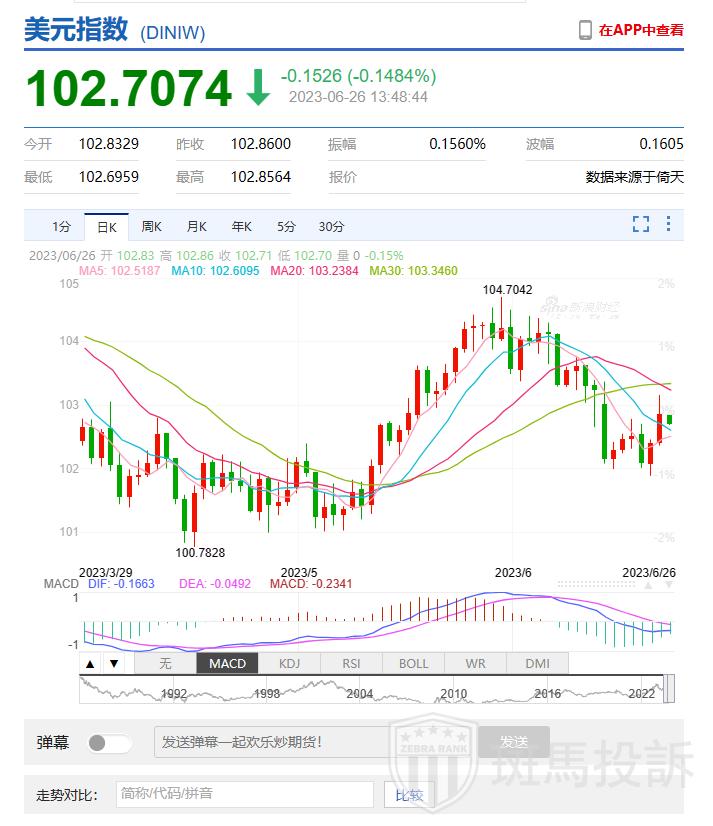Image resolution: width=713 pixels, height=826 pixels.
Task: Toggle the 弹幕 switch on
Action: point(110,743)
